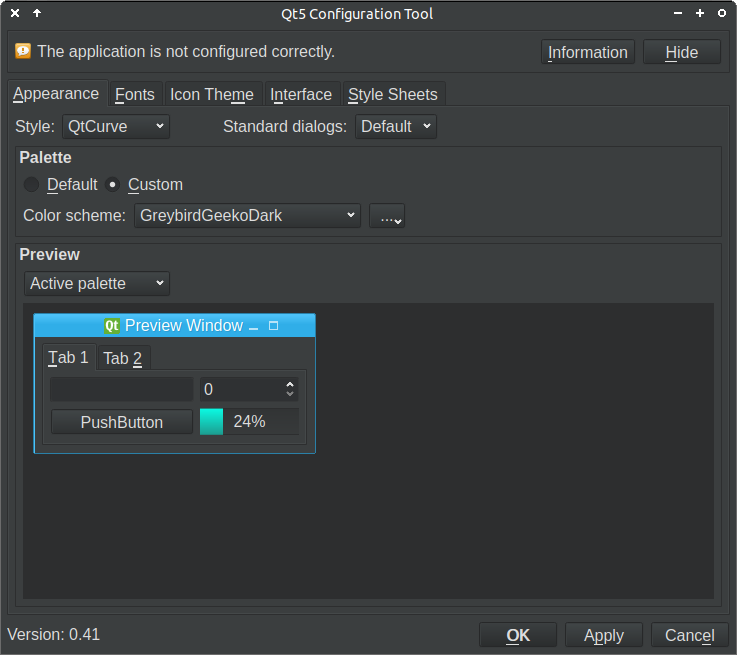Screen dimensions: 737x655
Task: Open the Active palette dropdown
Action: click(97, 283)
